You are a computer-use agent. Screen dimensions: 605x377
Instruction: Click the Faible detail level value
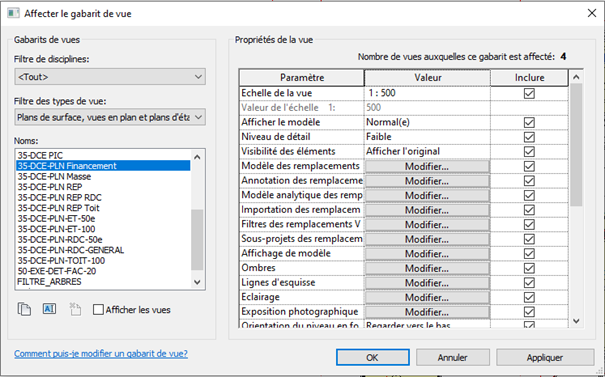(427, 137)
